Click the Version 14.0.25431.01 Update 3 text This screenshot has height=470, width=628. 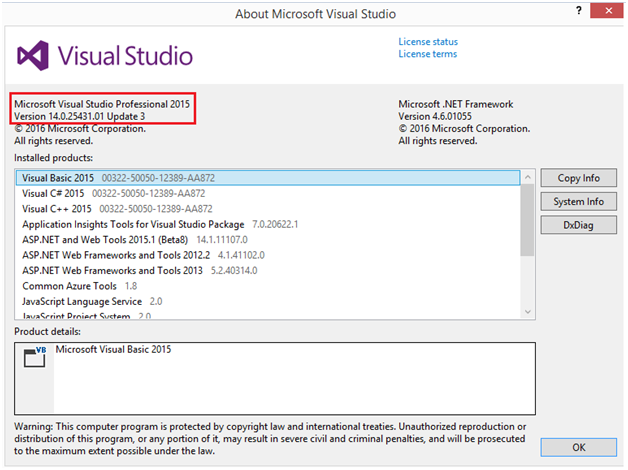[80, 116]
